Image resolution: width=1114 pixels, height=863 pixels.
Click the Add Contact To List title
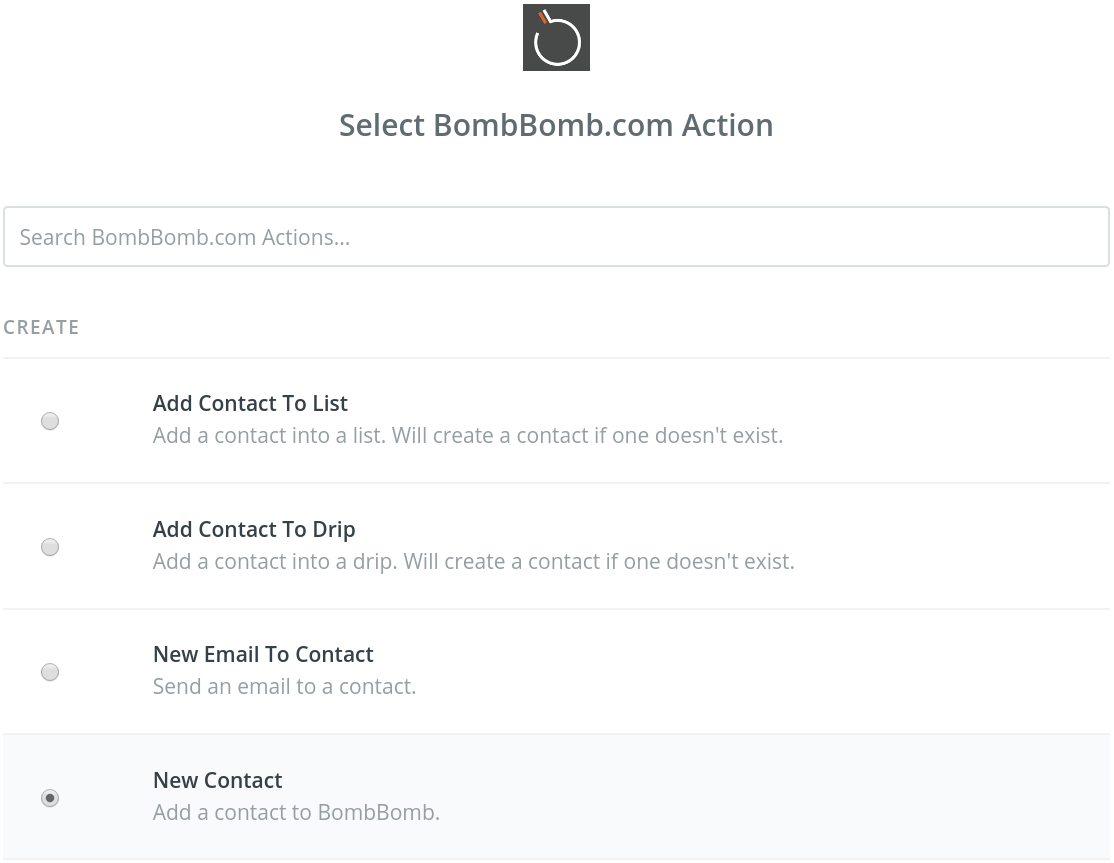(x=250, y=403)
